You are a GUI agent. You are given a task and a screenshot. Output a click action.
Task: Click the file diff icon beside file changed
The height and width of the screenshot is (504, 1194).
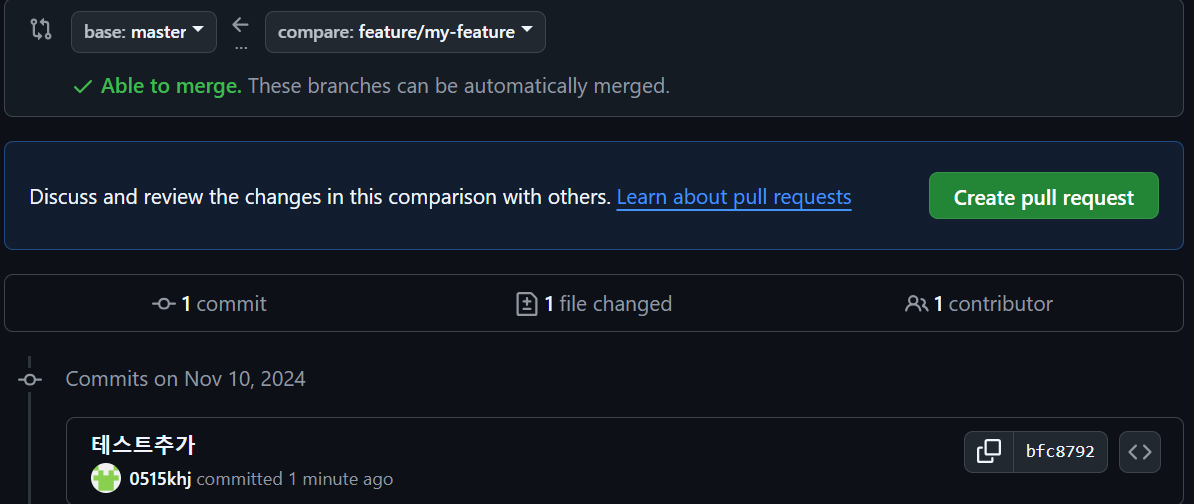click(x=526, y=304)
